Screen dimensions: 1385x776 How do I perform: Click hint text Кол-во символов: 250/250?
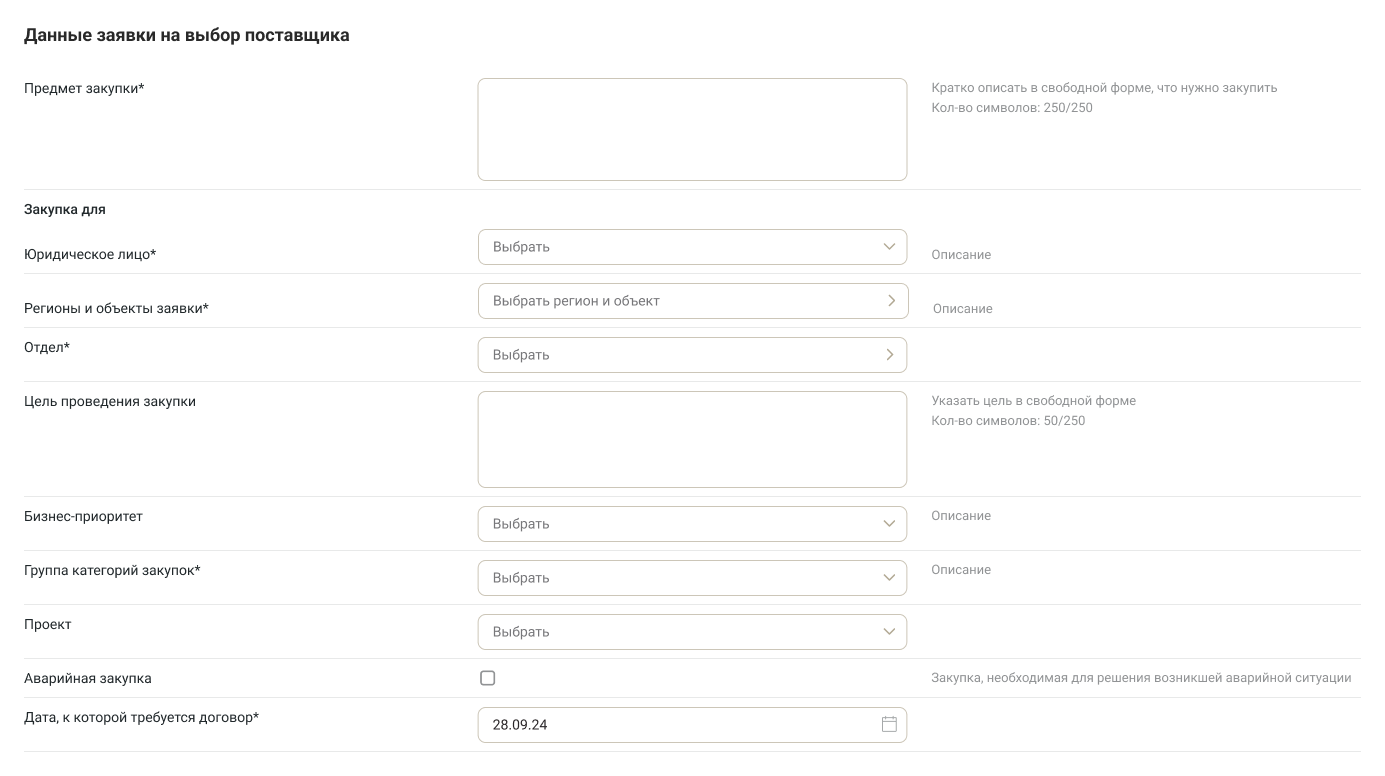[1012, 107]
